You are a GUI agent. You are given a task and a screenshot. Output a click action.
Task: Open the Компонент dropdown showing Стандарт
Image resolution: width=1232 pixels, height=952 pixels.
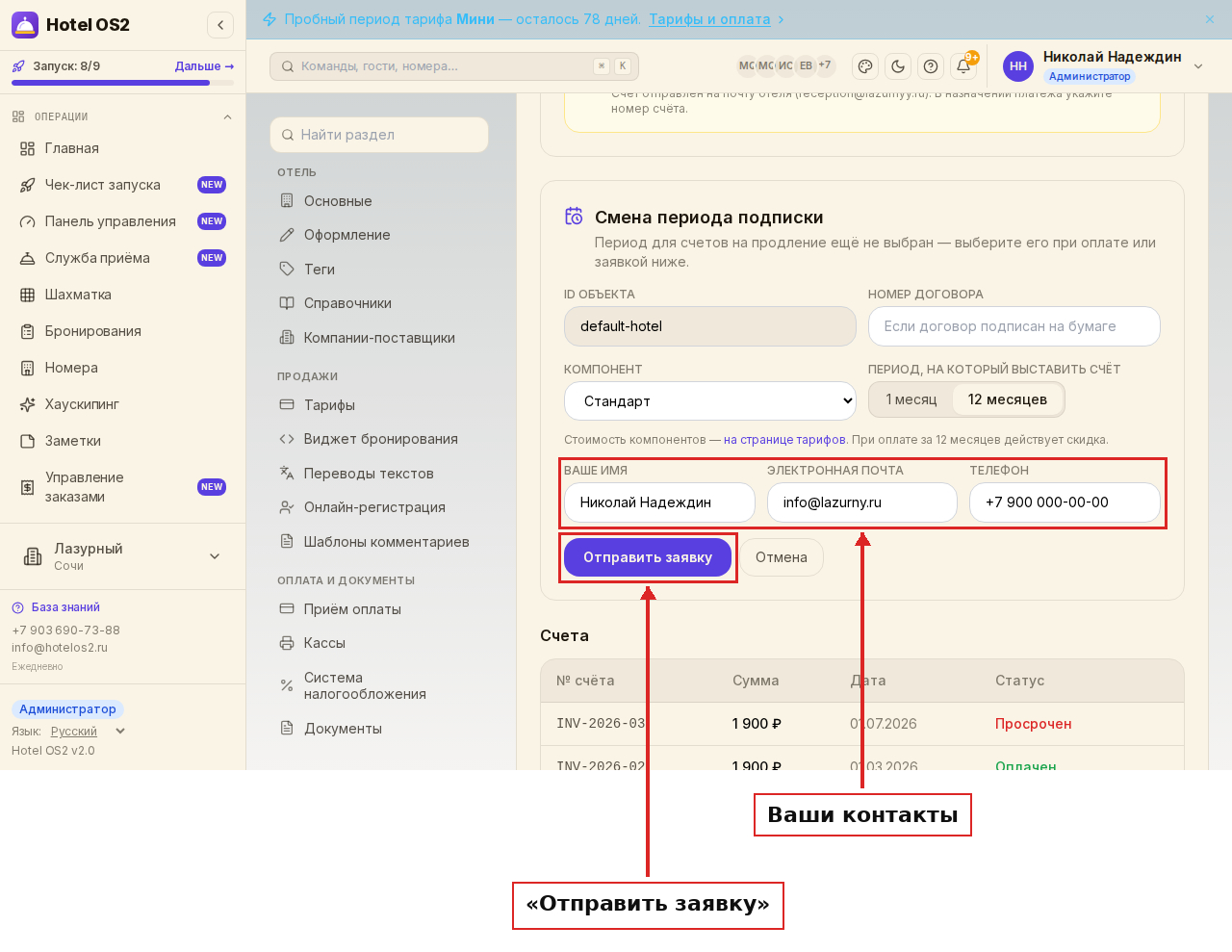tap(710, 400)
